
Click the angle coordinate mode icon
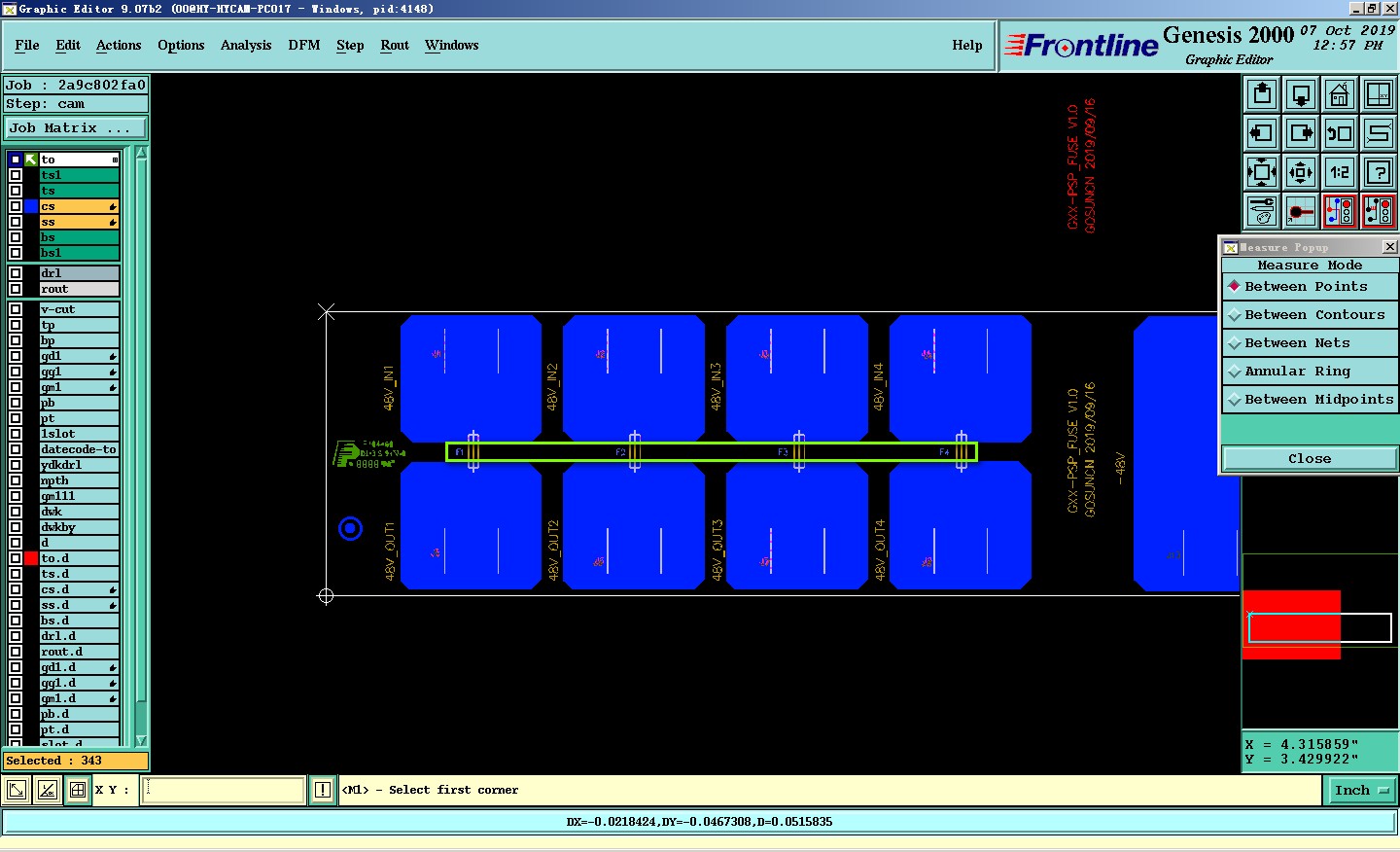pyautogui.click(x=47, y=790)
